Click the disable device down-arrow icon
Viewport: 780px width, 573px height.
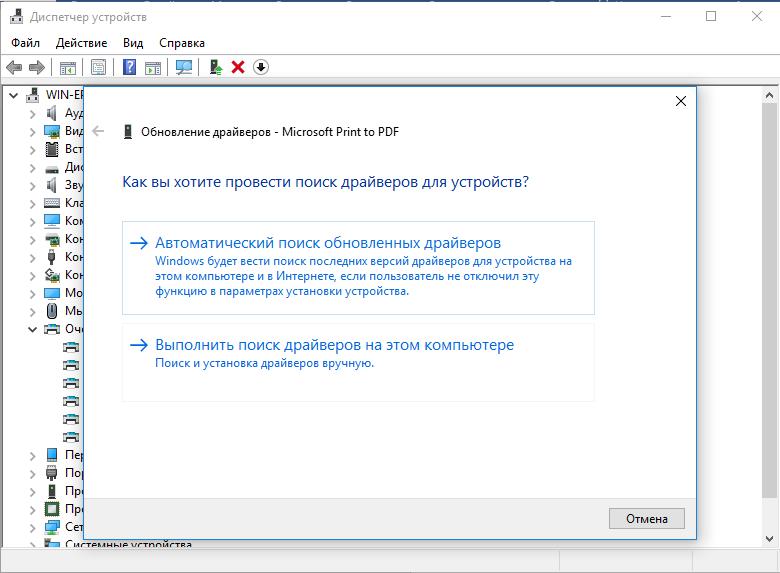point(261,67)
